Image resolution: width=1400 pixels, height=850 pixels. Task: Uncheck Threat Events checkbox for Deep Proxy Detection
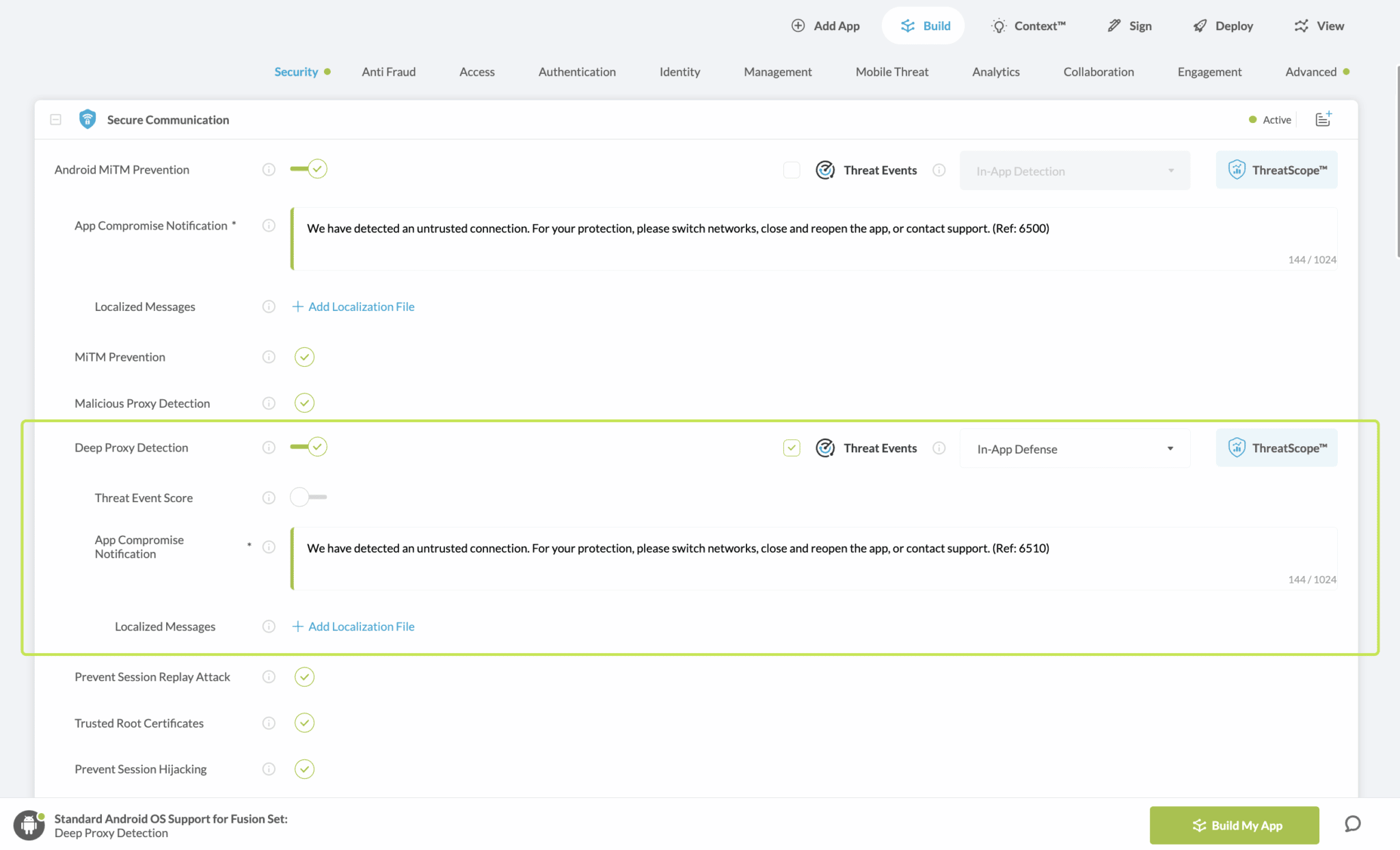[792, 448]
